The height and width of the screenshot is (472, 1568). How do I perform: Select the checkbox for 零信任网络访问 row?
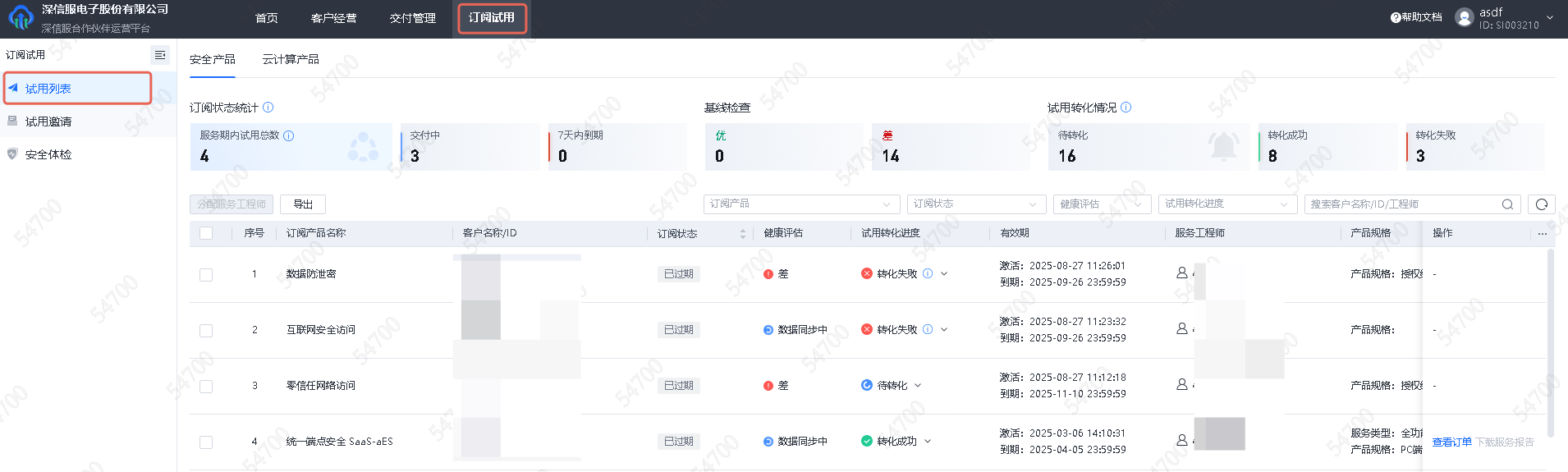[206, 387]
